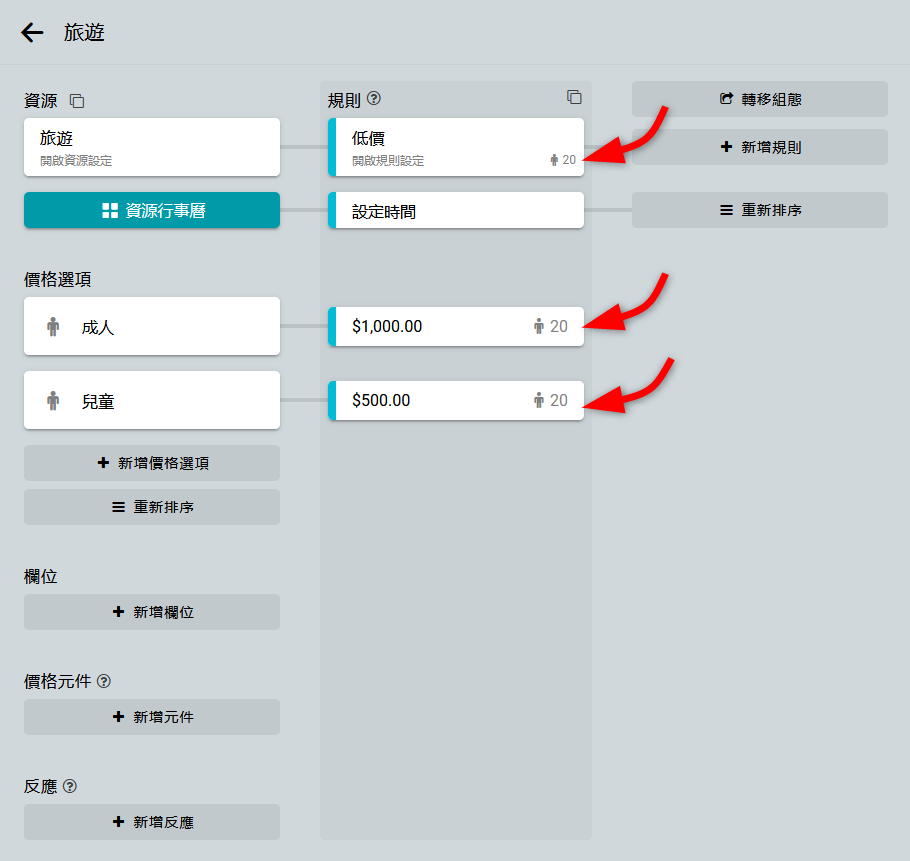Click the person icon in 成人 card
This screenshot has height=861, width=910.
click(53, 326)
